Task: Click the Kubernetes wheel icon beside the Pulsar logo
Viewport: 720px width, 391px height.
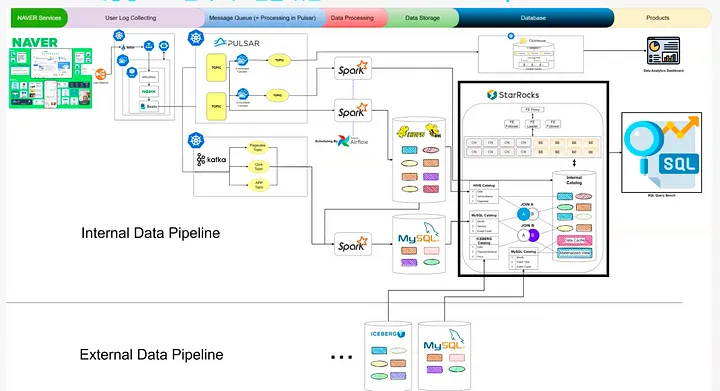Action: click(196, 38)
